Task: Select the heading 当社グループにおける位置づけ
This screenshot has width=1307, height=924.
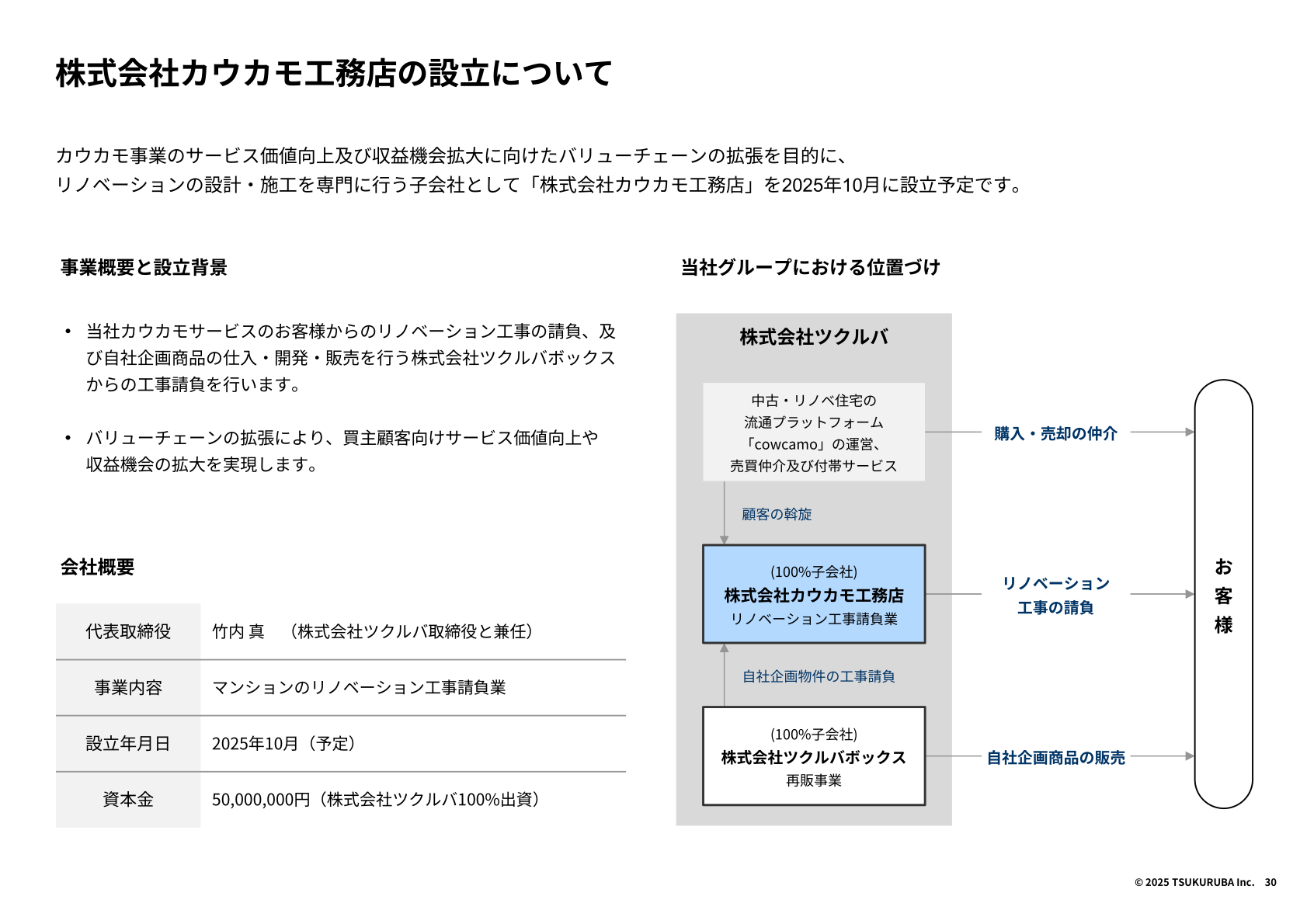Action: point(810,268)
